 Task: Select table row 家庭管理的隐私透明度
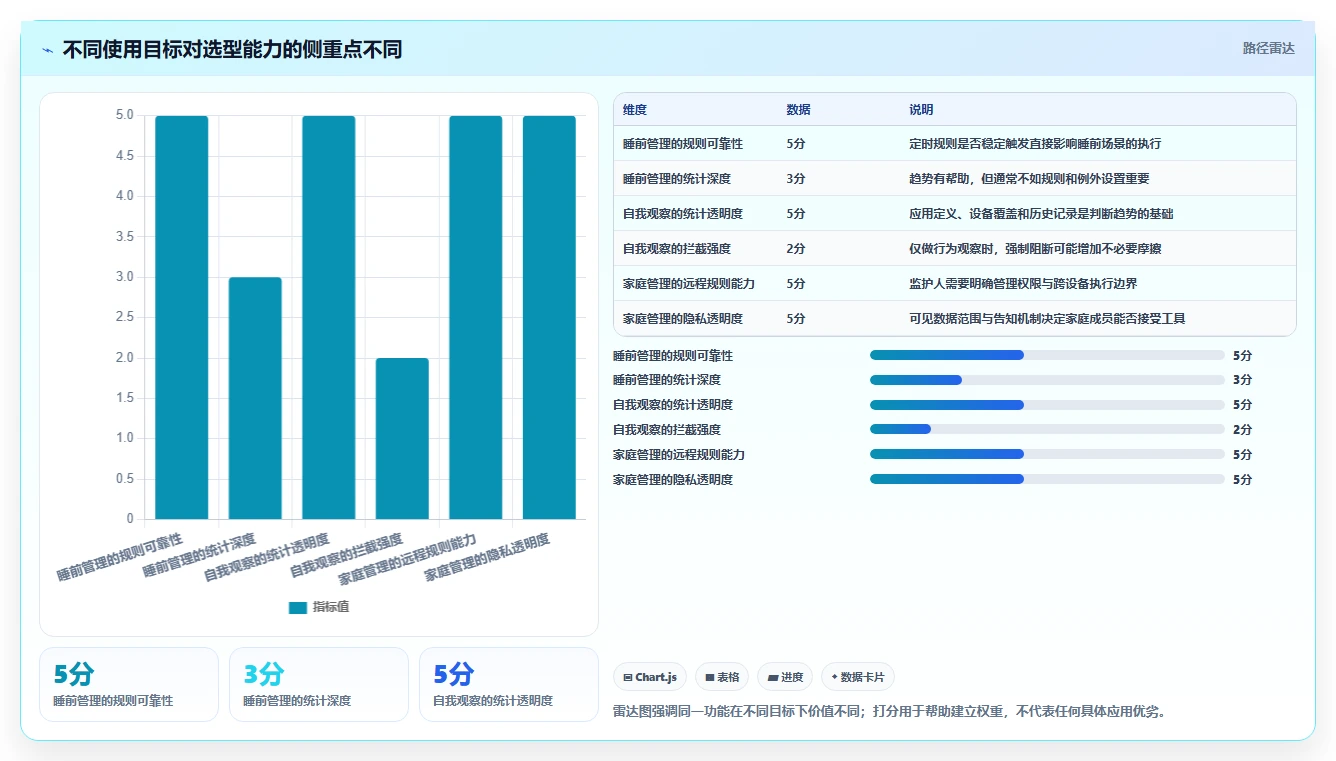click(954, 319)
